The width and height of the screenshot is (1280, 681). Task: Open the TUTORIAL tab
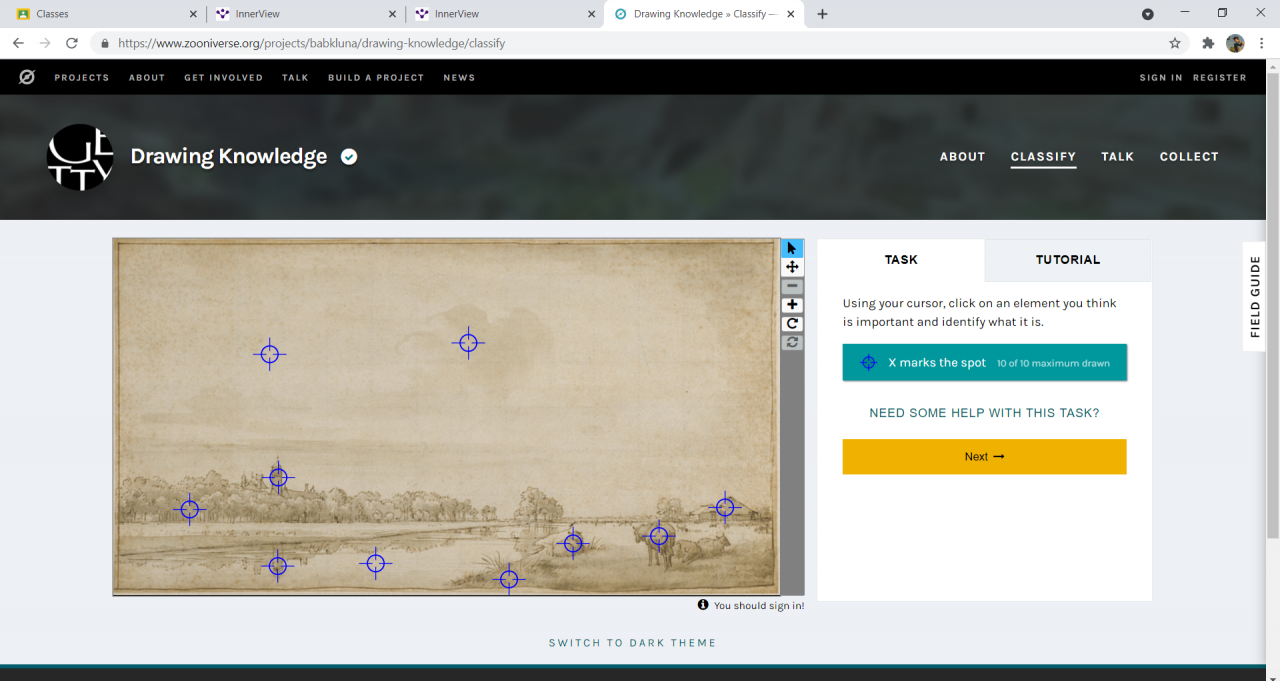point(1068,260)
